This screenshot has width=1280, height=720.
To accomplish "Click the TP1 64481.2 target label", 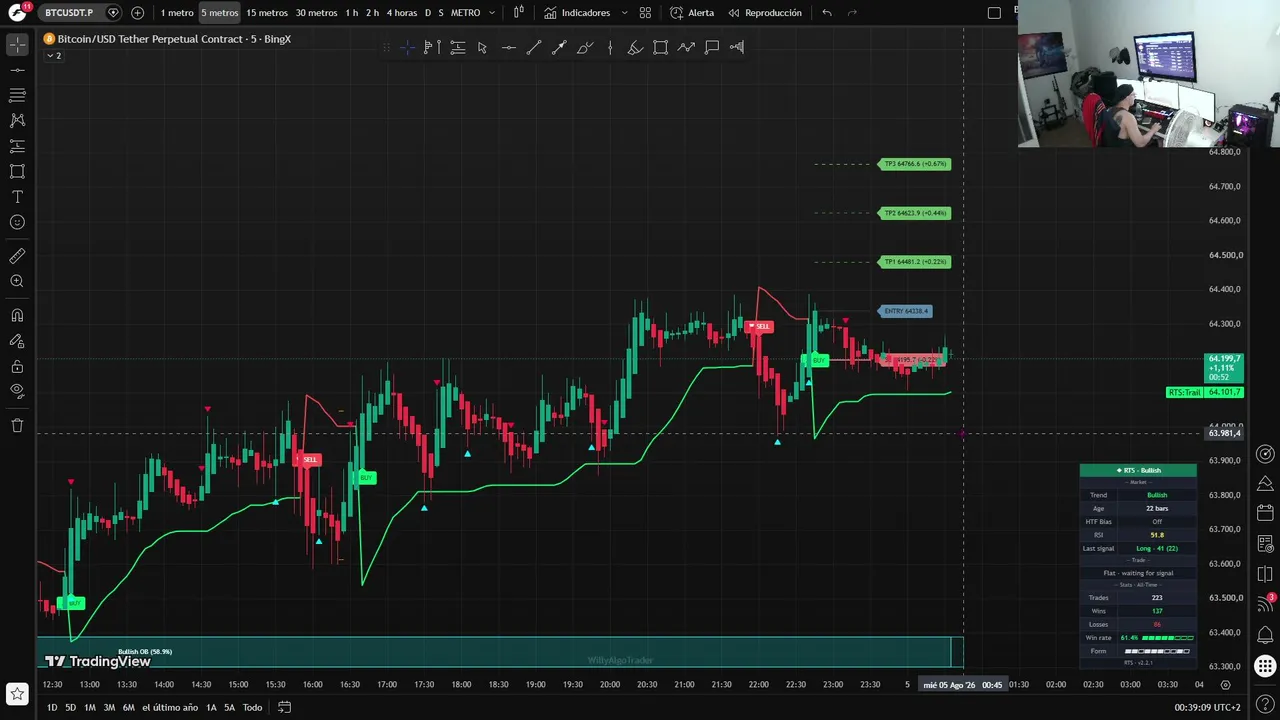I will [x=914, y=262].
